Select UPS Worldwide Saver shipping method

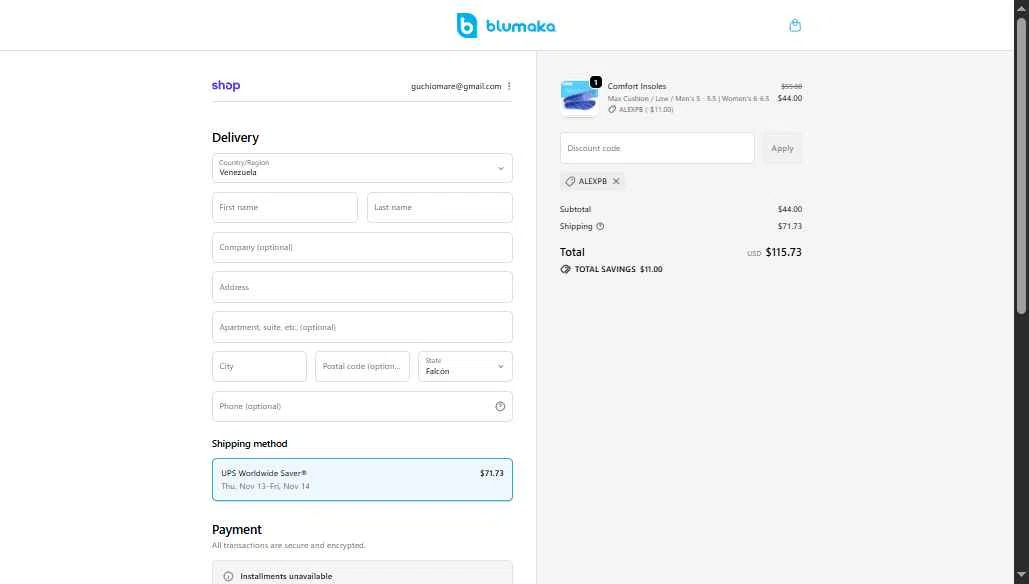[x=362, y=480]
